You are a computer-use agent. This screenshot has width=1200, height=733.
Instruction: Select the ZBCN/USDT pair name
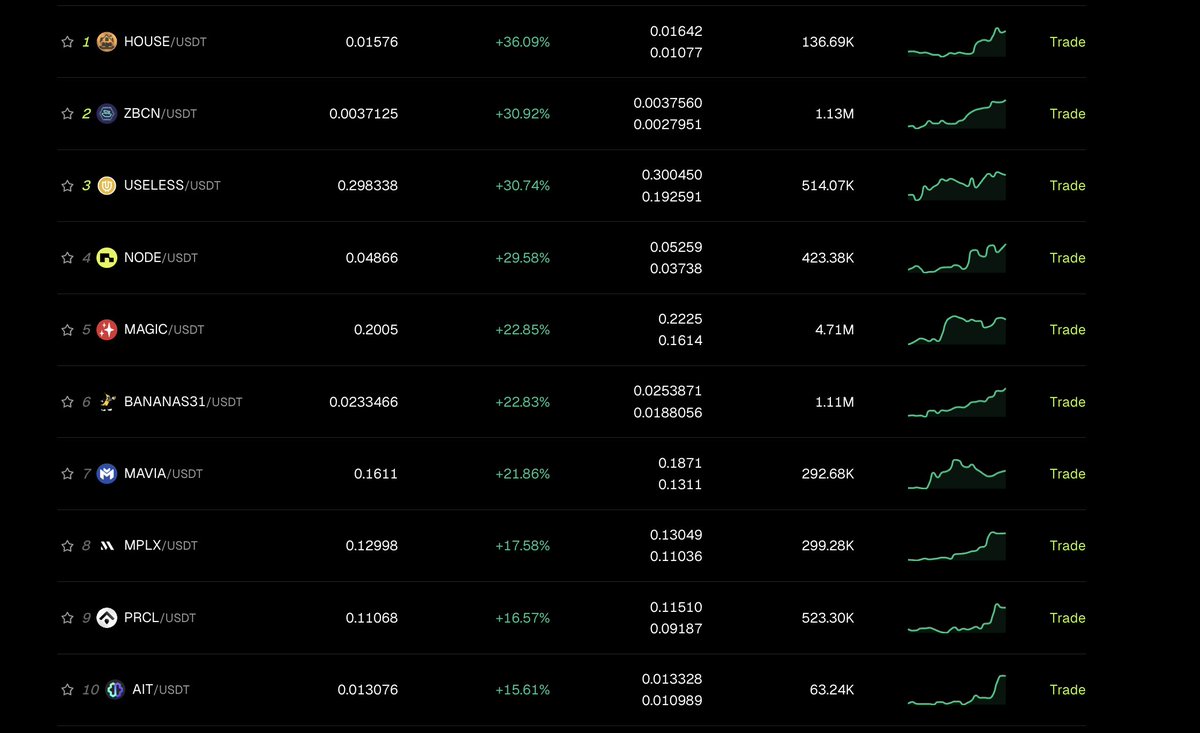[160, 114]
